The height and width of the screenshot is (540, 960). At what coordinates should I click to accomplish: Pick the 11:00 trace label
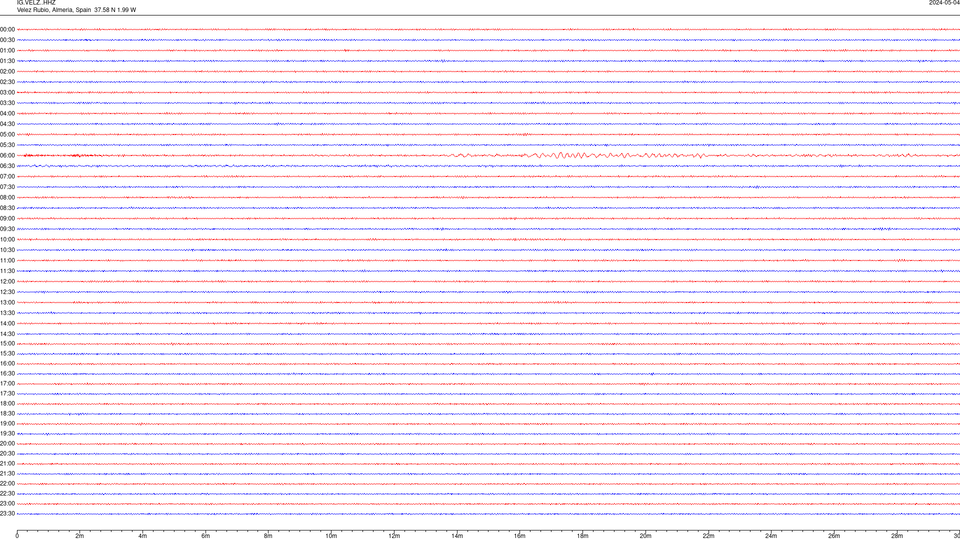(x=7, y=261)
